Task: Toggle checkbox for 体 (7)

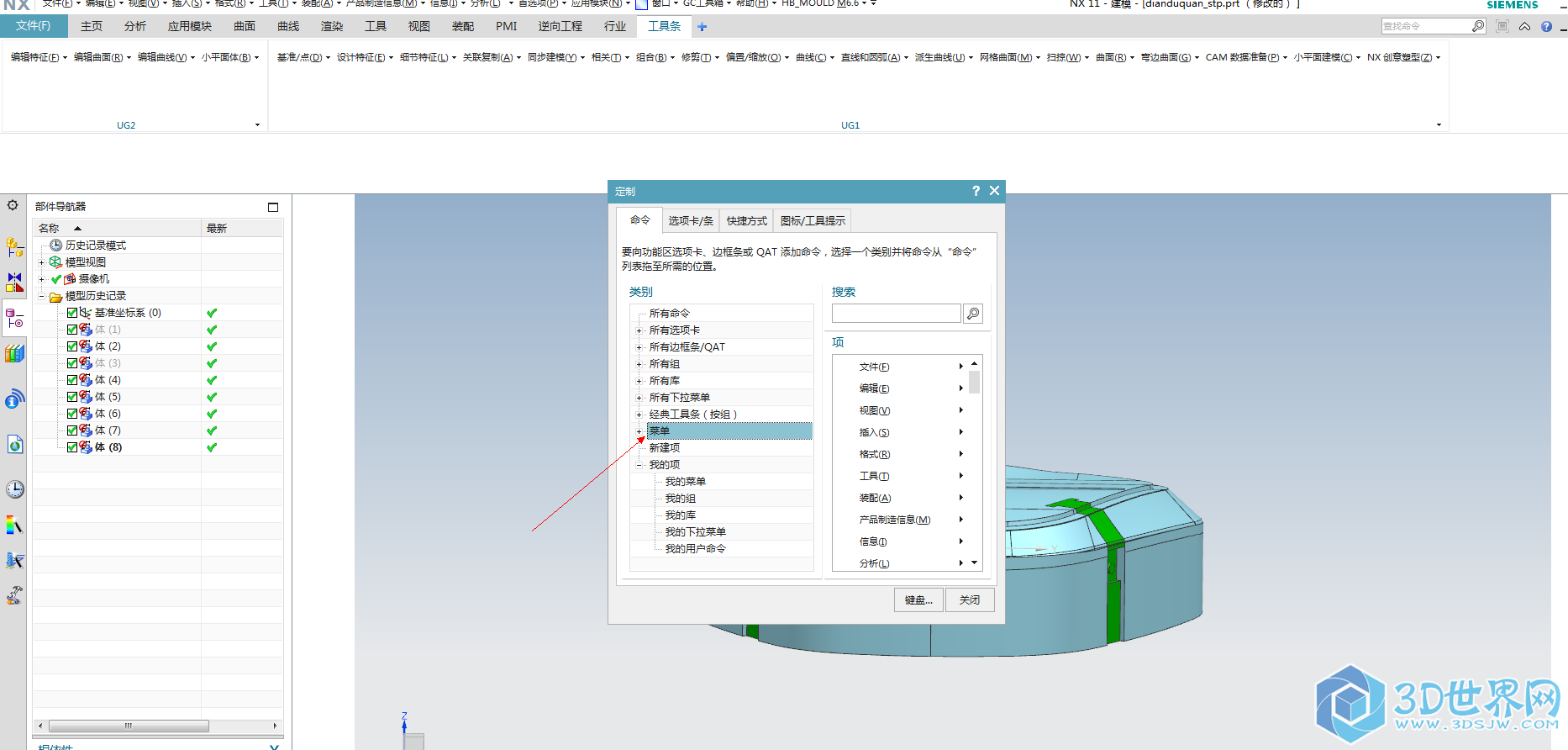Action: click(72, 430)
